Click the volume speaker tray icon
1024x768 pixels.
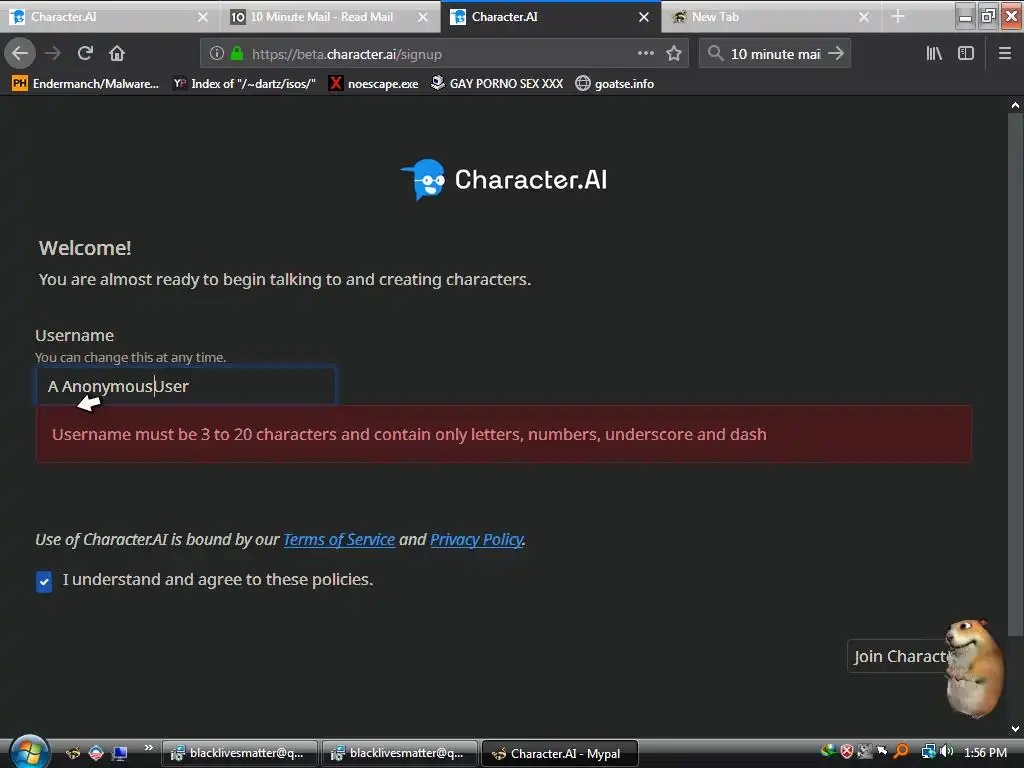click(x=946, y=752)
